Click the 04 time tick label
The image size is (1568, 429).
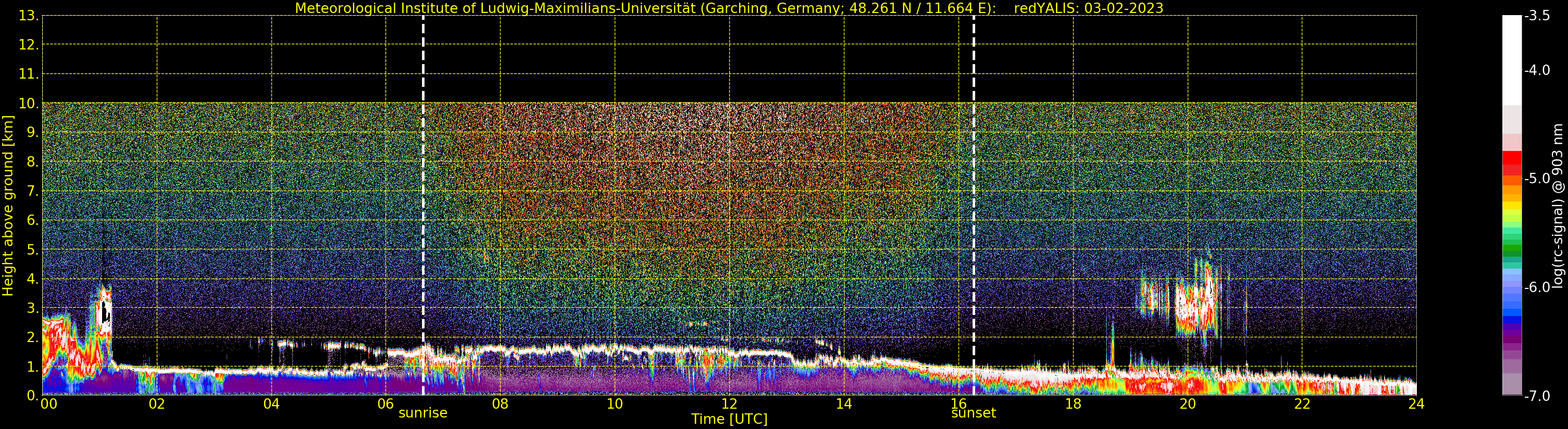point(271,404)
